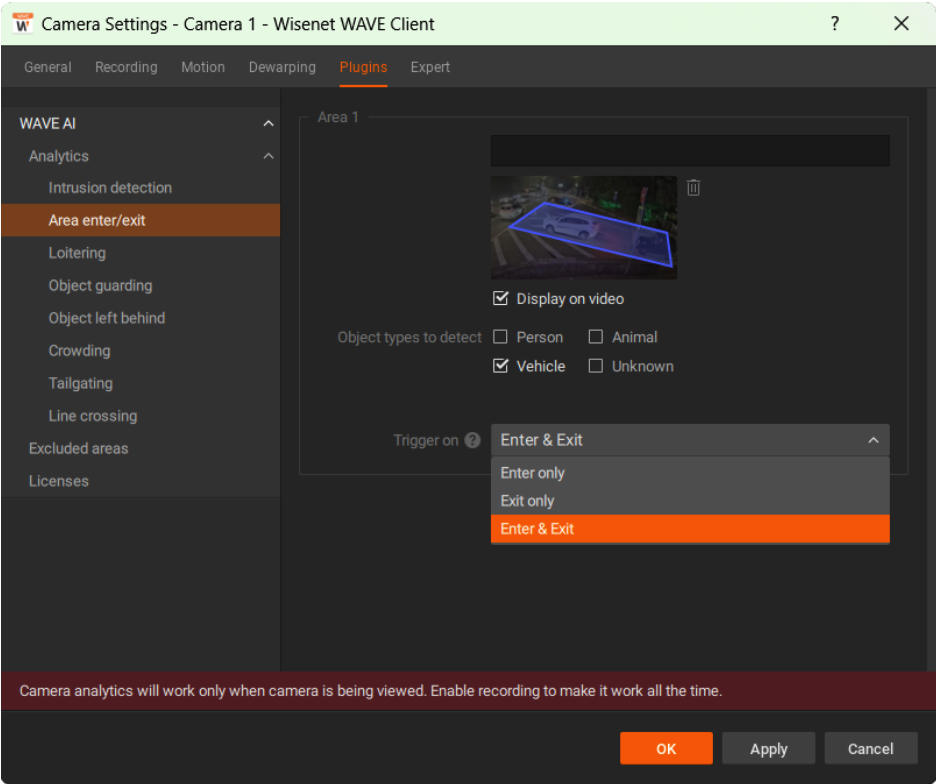Image resolution: width=937 pixels, height=784 pixels.
Task: Click the Trigger on help question icon
Action: click(x=473, y=440)
